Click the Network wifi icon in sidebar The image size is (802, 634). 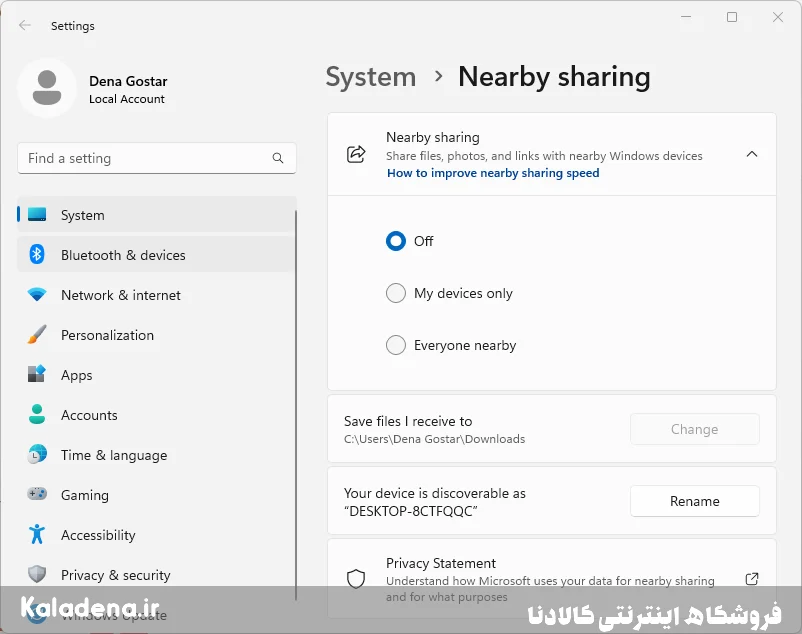point(37,295)
